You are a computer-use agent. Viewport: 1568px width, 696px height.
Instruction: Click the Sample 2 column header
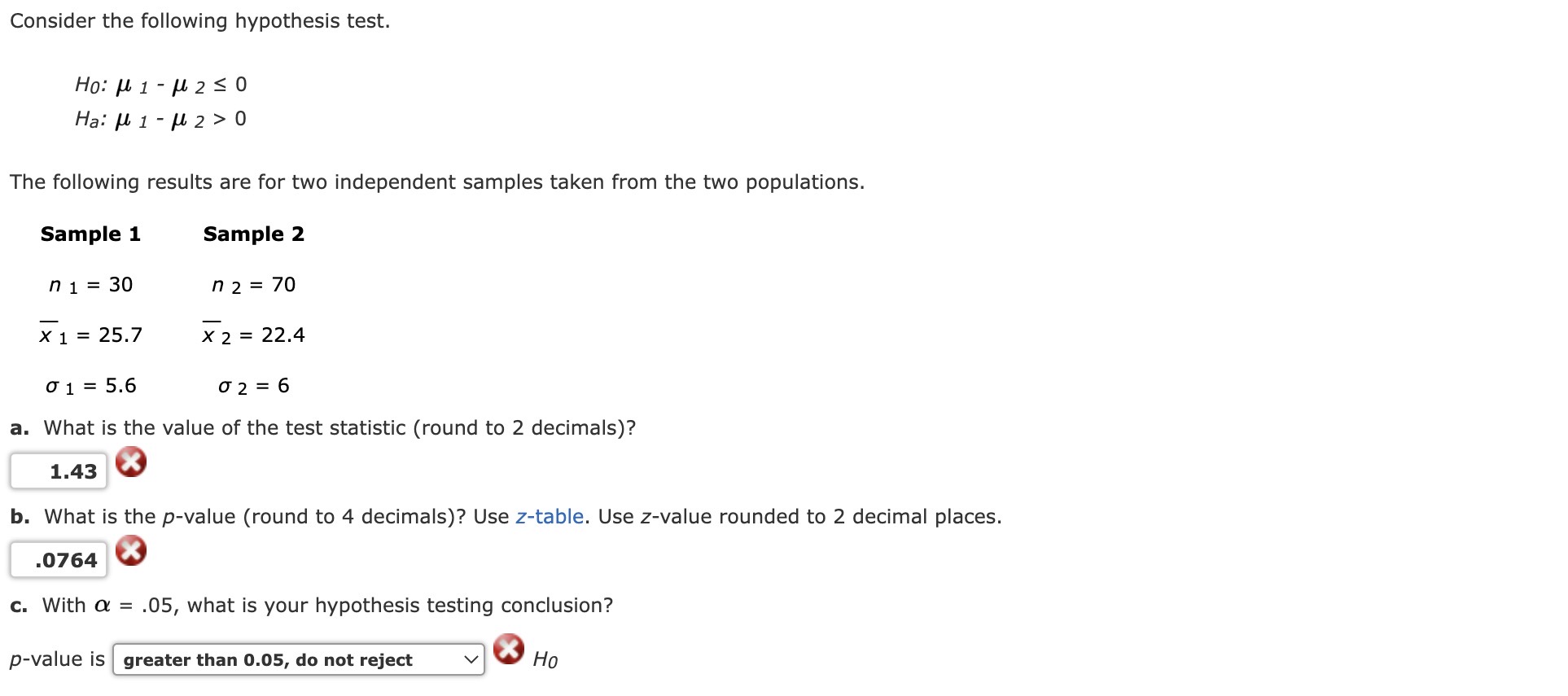point(254,234)
